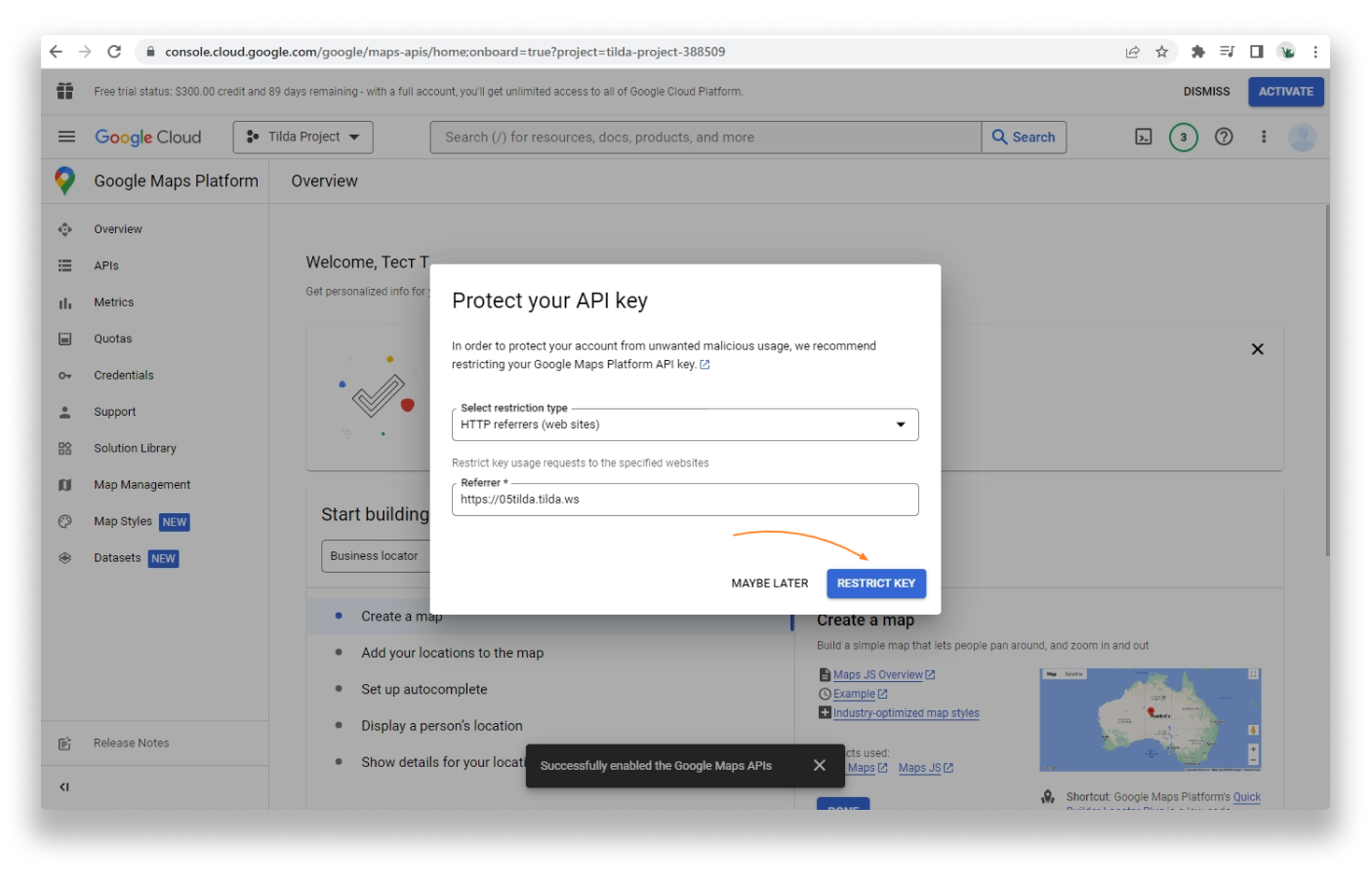The height and width of the screenshot is (885, 1372).
Task: Open Overview in sidebar
Action: 117,229
